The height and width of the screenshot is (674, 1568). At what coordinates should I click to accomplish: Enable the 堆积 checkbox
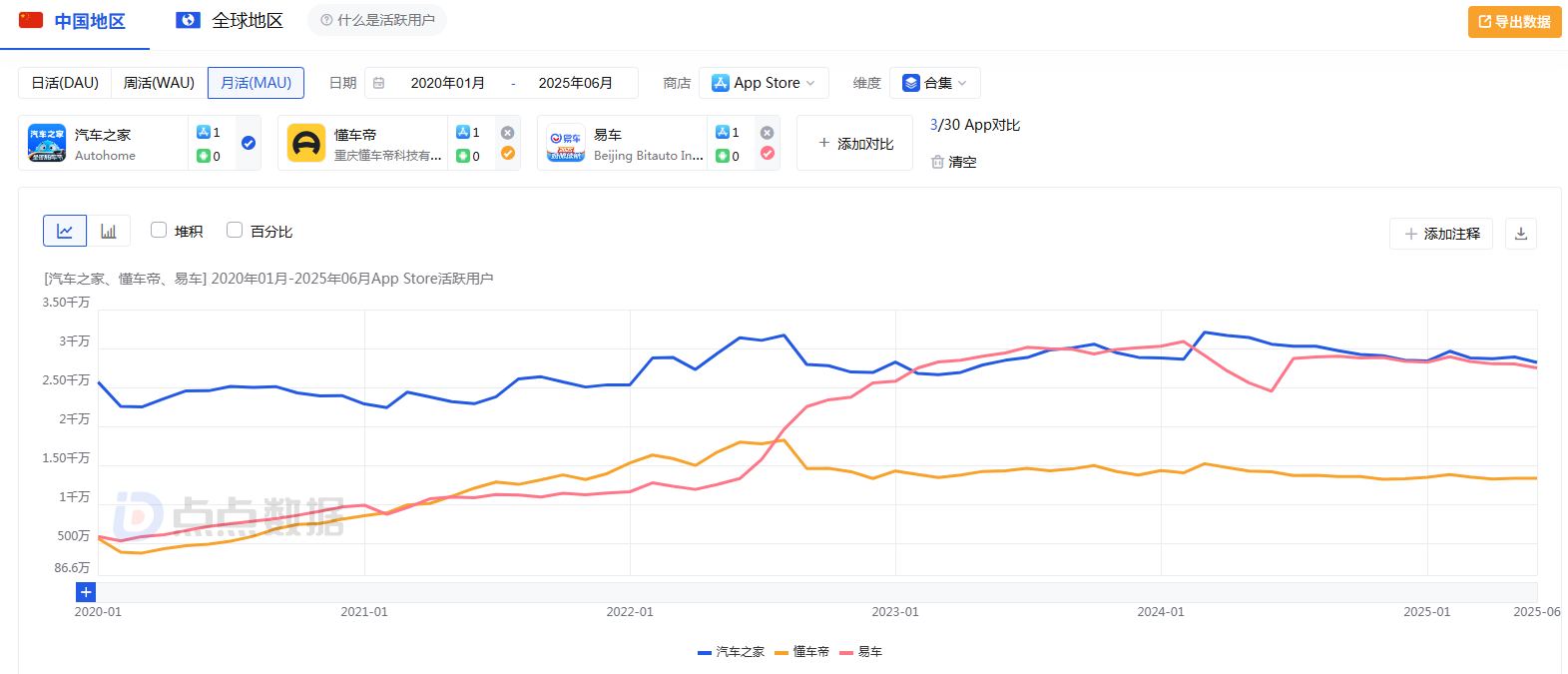coord(159,231)
